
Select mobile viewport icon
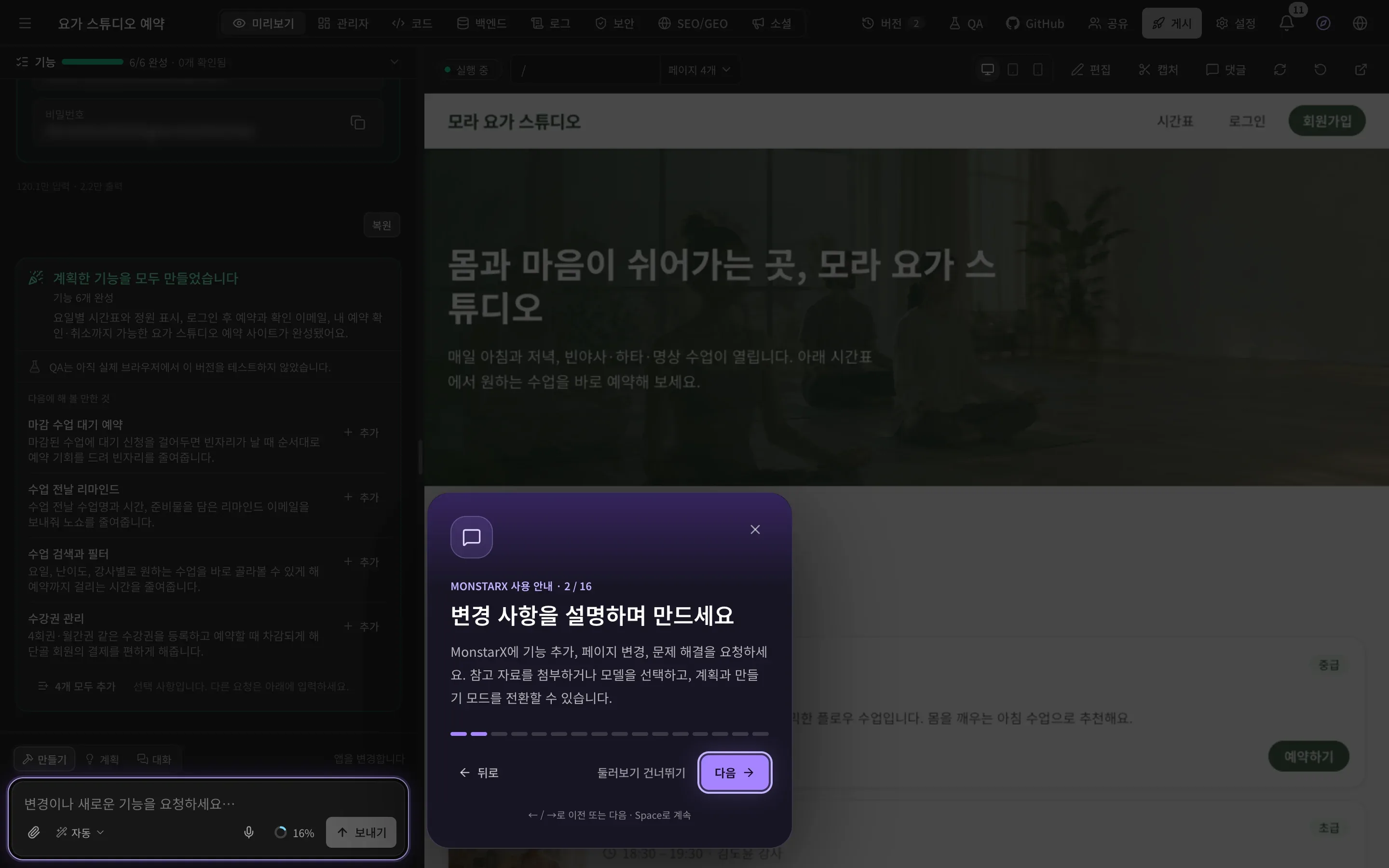pyautogui.click(x=1038, y=69)
